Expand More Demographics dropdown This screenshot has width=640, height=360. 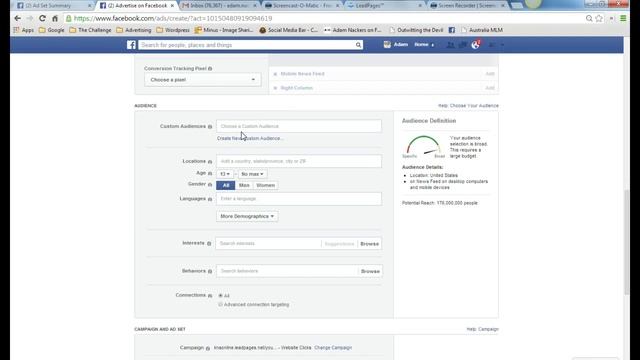247,216
